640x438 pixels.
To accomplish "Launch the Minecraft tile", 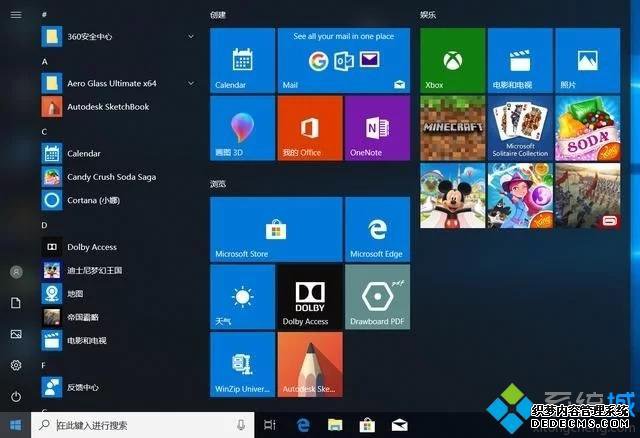I will [x=453, y=128].
